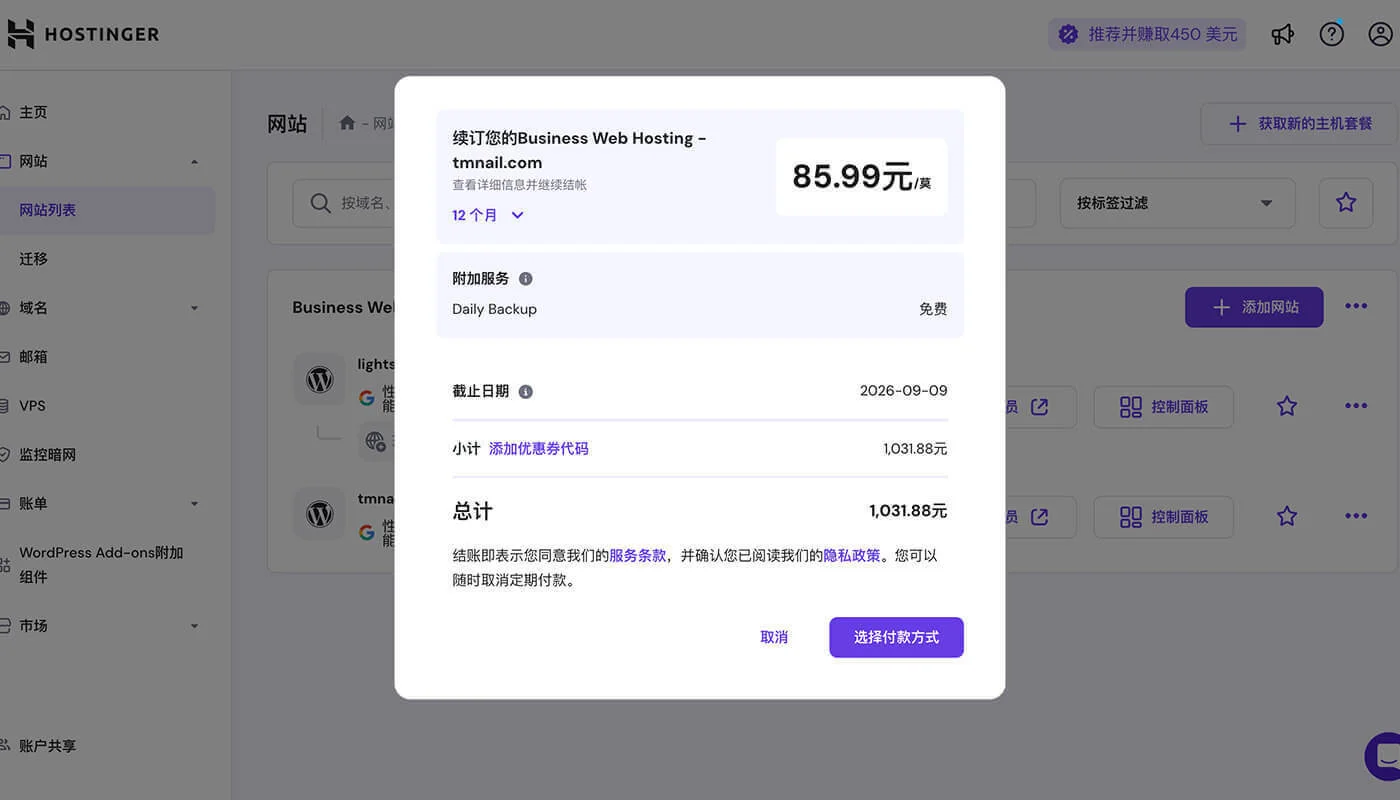Click the info icon next to 附加服务
Viewport: 1400px width, 800px height.
pyautogui.click(x=525, y=278)
